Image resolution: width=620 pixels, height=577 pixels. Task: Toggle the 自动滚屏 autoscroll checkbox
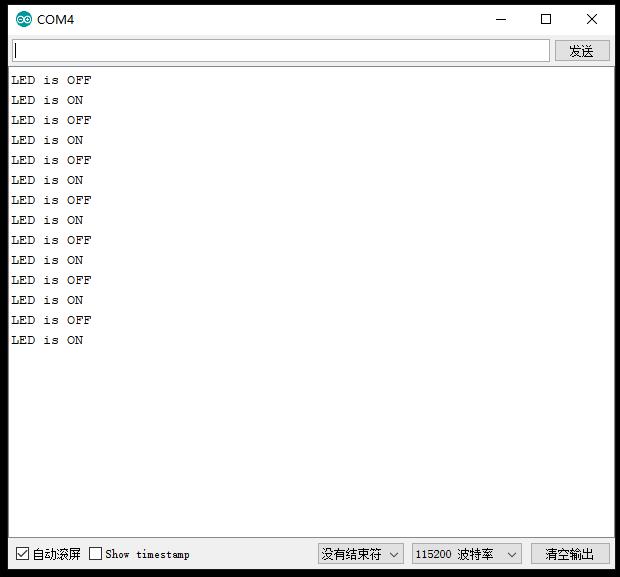coord(23,553)
